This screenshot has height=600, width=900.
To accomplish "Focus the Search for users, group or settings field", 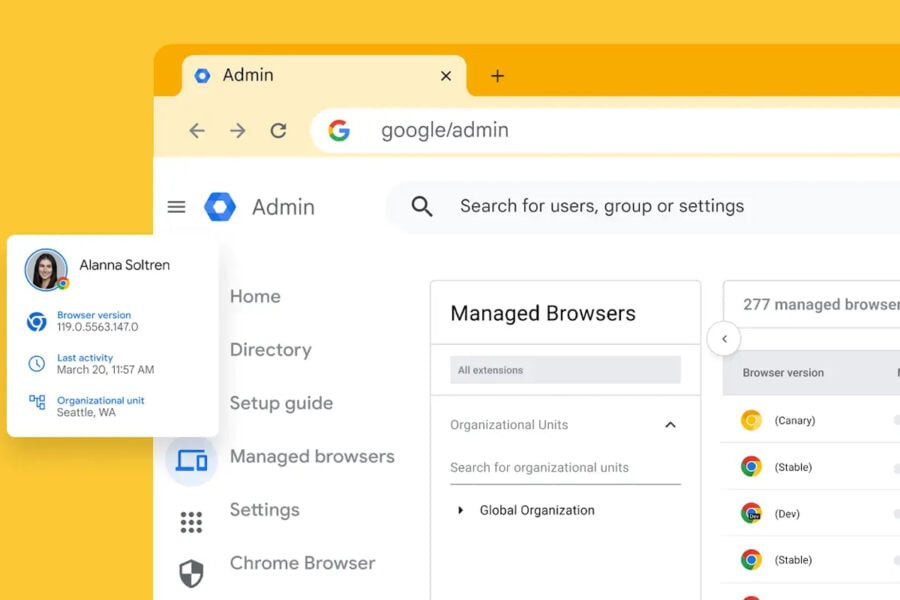I will point(643,207).
